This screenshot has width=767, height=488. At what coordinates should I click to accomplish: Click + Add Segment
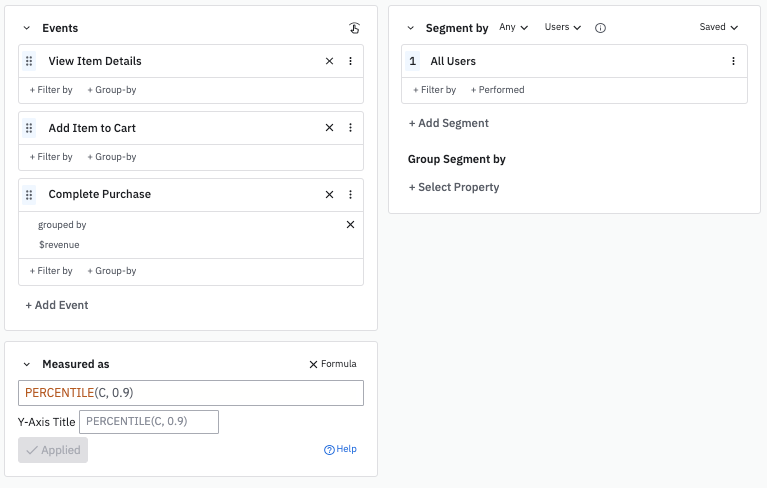coord(449,123)
